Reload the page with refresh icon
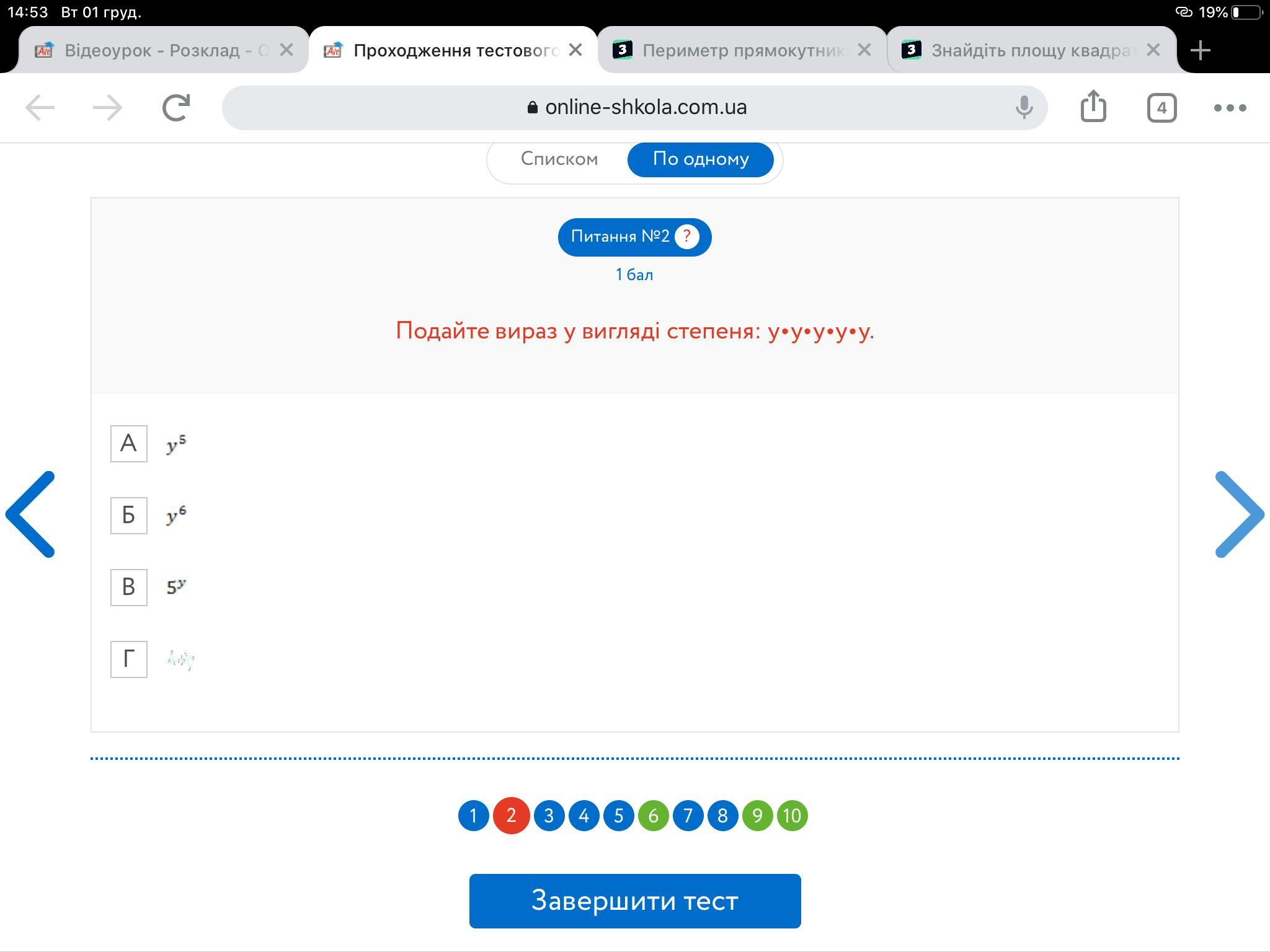The height and width of the screenshot is (952, 1270). [176, 108]
